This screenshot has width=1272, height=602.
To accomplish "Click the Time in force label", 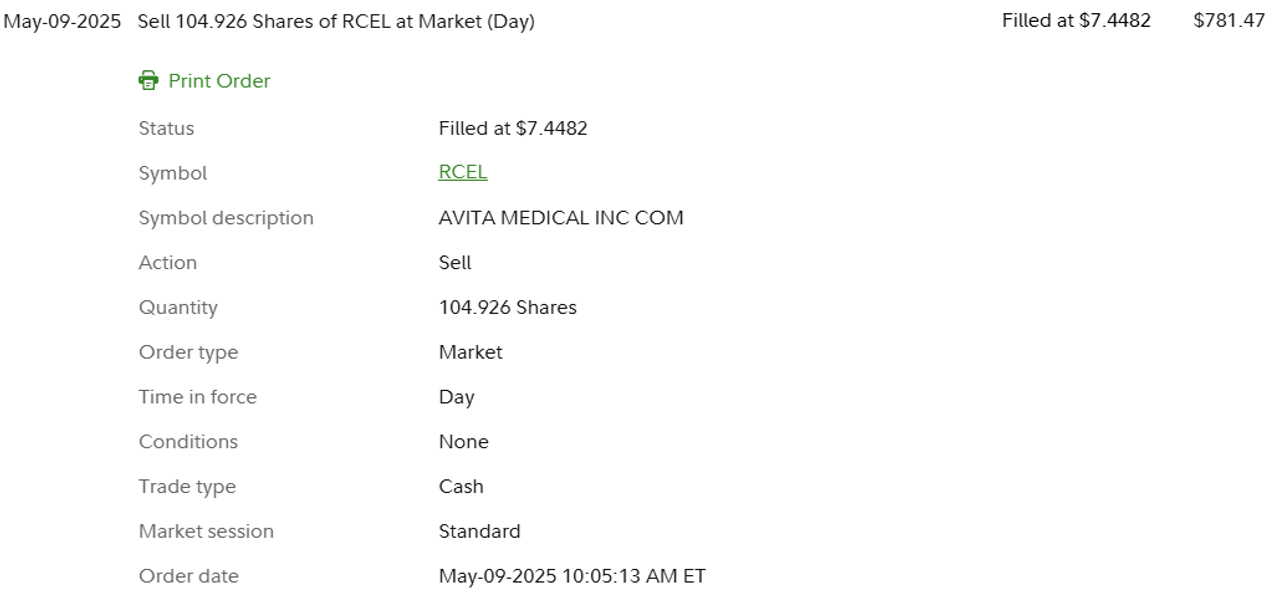I will [197, 397].
